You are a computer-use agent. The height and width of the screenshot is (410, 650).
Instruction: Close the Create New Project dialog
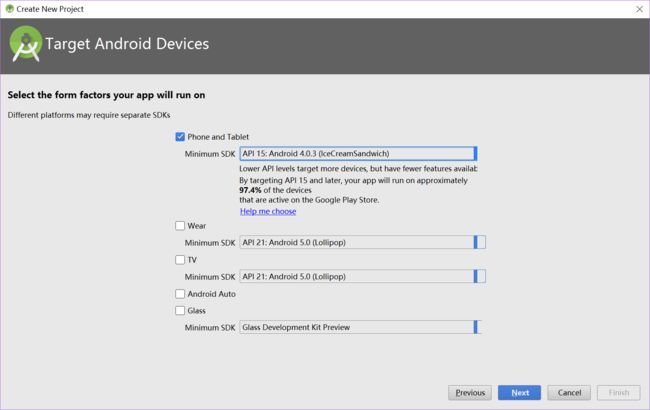(x=639, y=9)
